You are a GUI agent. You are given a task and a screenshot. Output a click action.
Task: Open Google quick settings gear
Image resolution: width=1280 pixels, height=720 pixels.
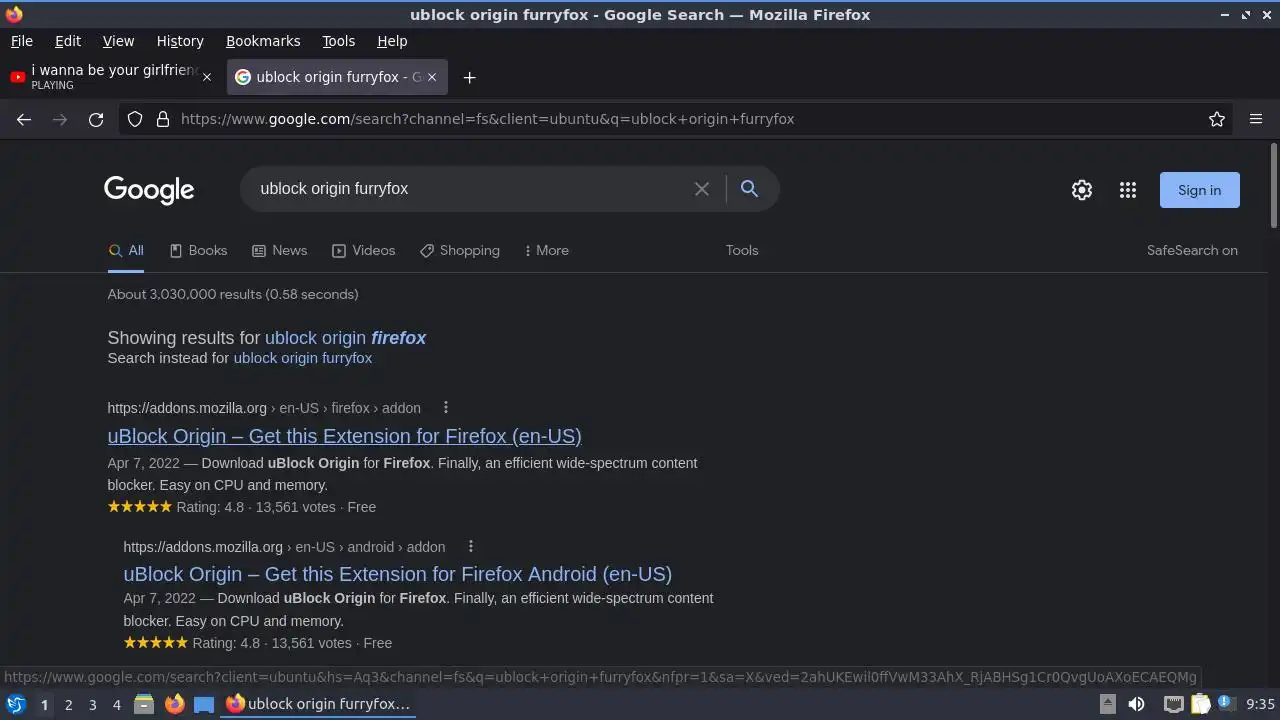click(x=1082, y=190)
